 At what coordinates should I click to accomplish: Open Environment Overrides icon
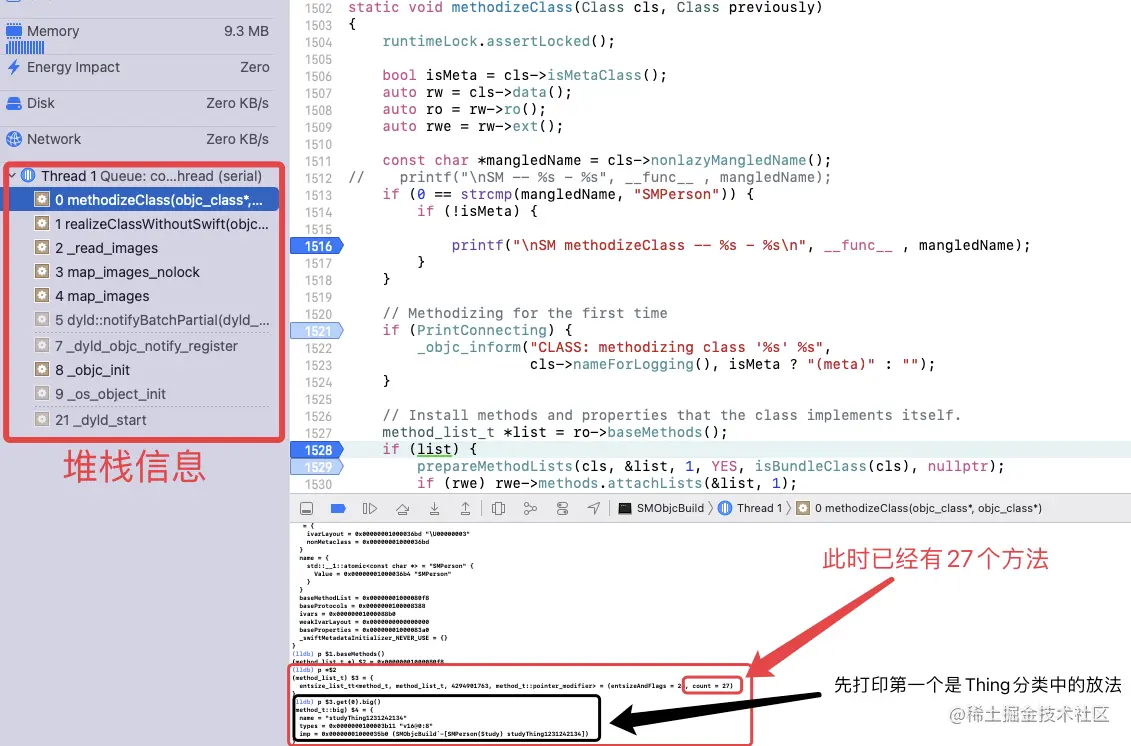(x=562, y=509)
